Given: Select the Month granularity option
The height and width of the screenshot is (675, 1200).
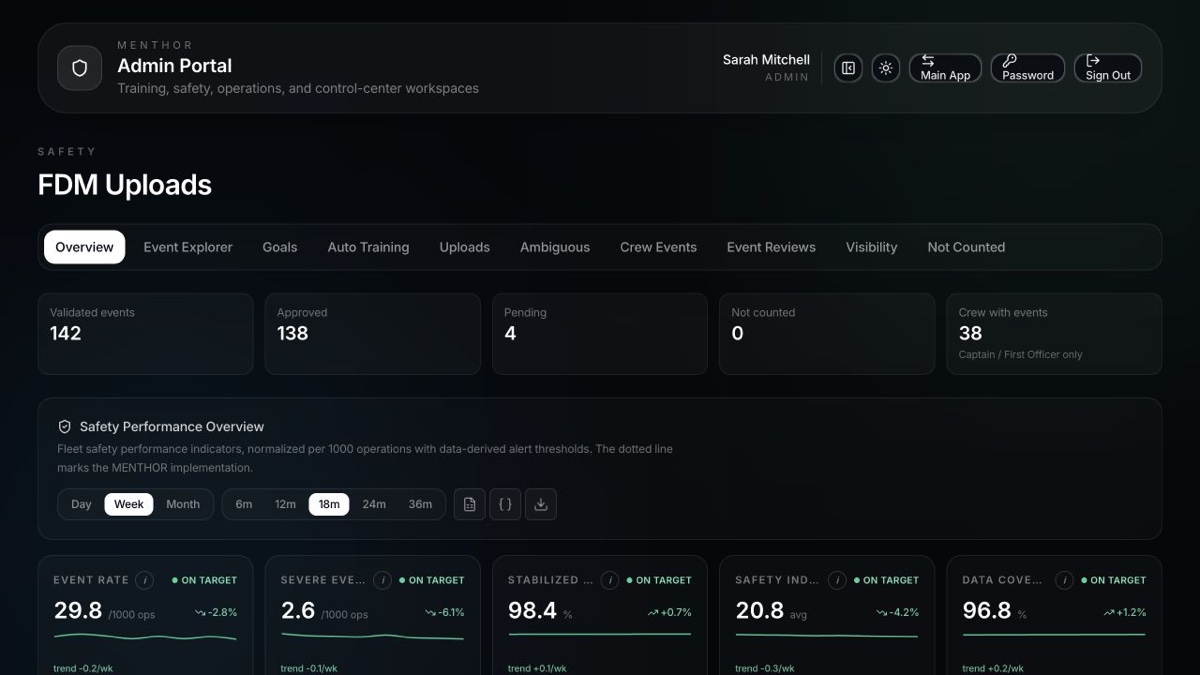Looking at the screenshot, I should click(x=183, y=504).
